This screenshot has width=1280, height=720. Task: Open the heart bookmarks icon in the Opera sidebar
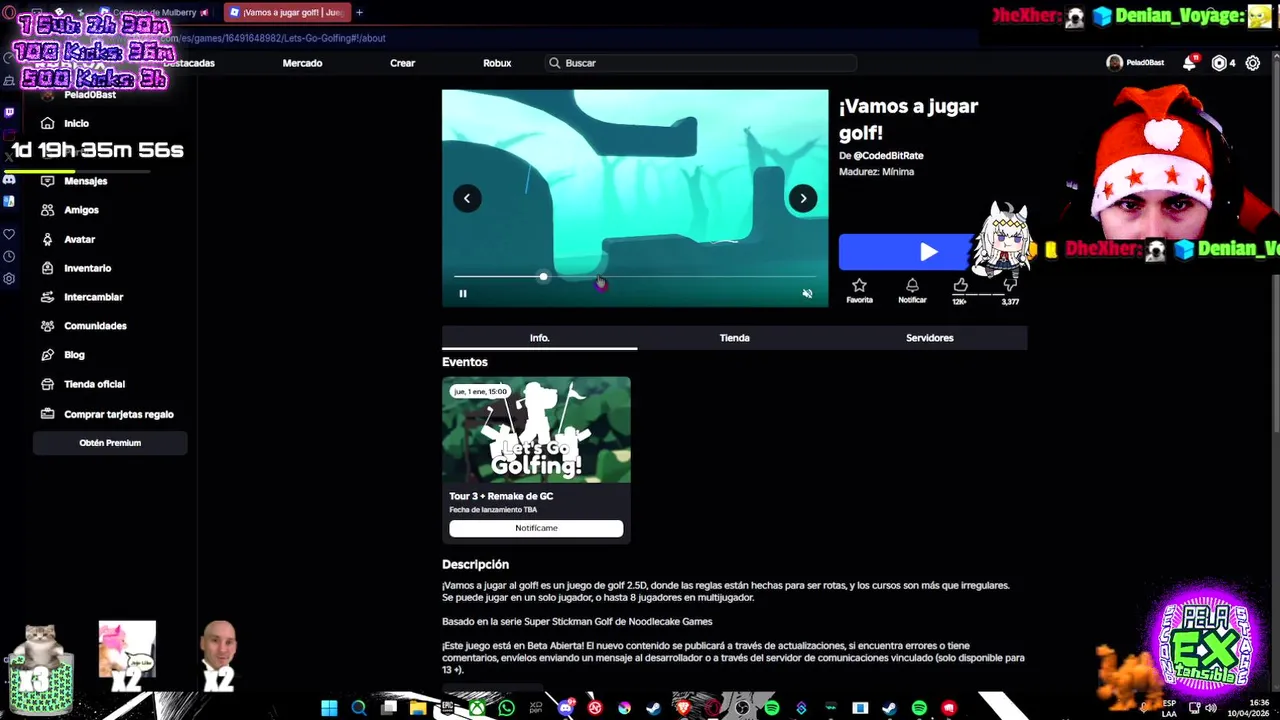point(9,234)
